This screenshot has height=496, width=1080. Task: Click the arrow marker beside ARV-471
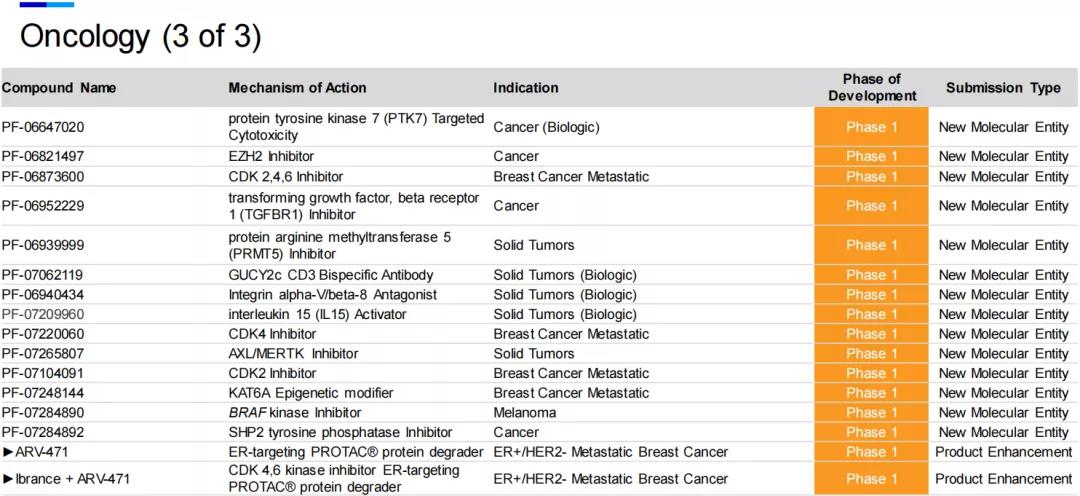click(8, 452)
